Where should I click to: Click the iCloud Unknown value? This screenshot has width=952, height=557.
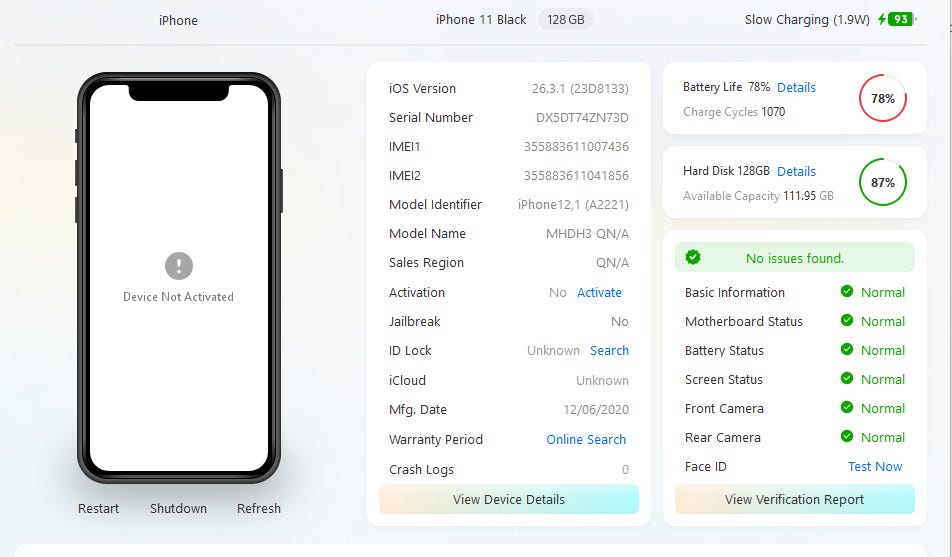[x=602, y=380]
